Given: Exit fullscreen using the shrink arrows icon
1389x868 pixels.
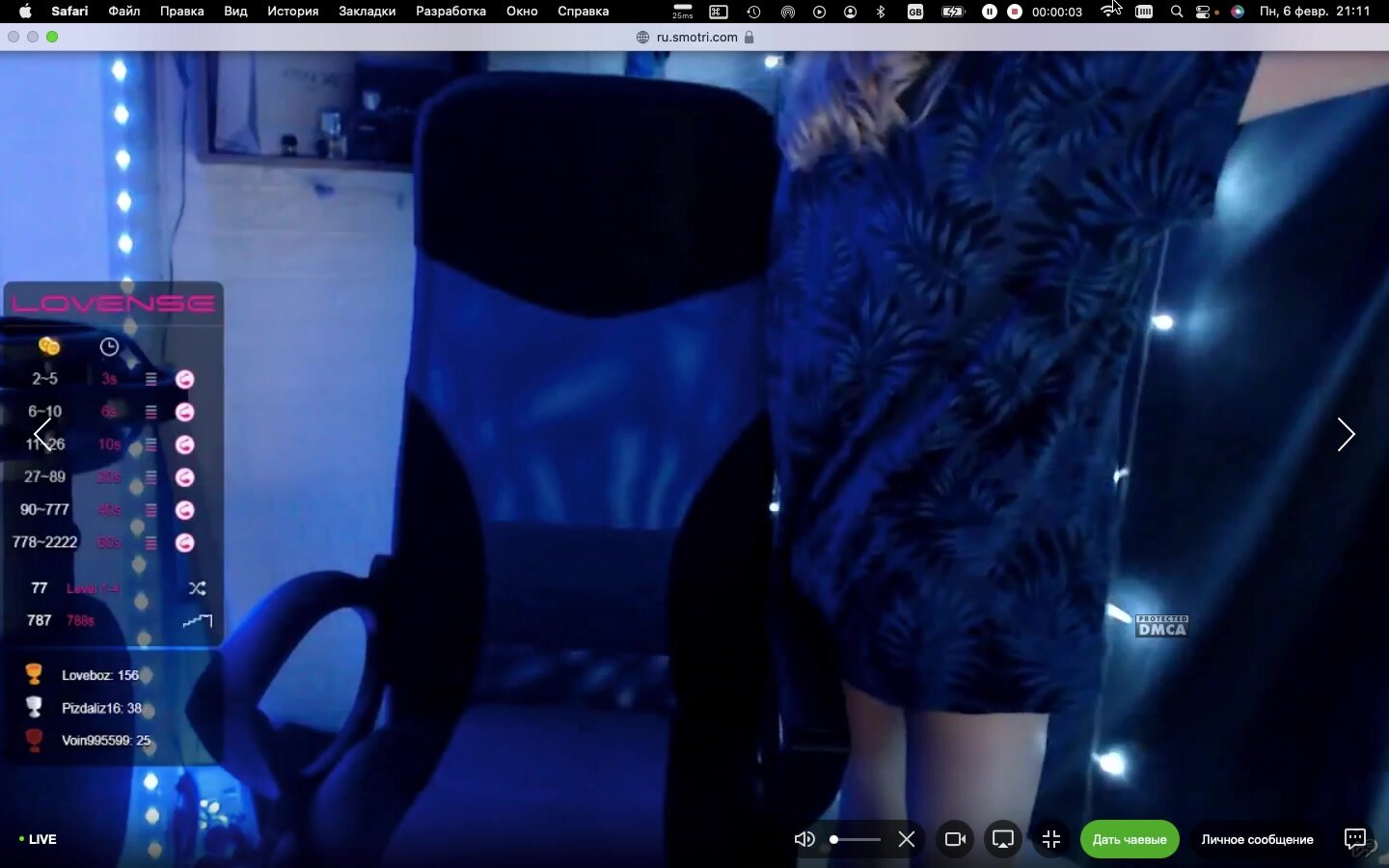Looking at the screenshot, I should 1051,839.
